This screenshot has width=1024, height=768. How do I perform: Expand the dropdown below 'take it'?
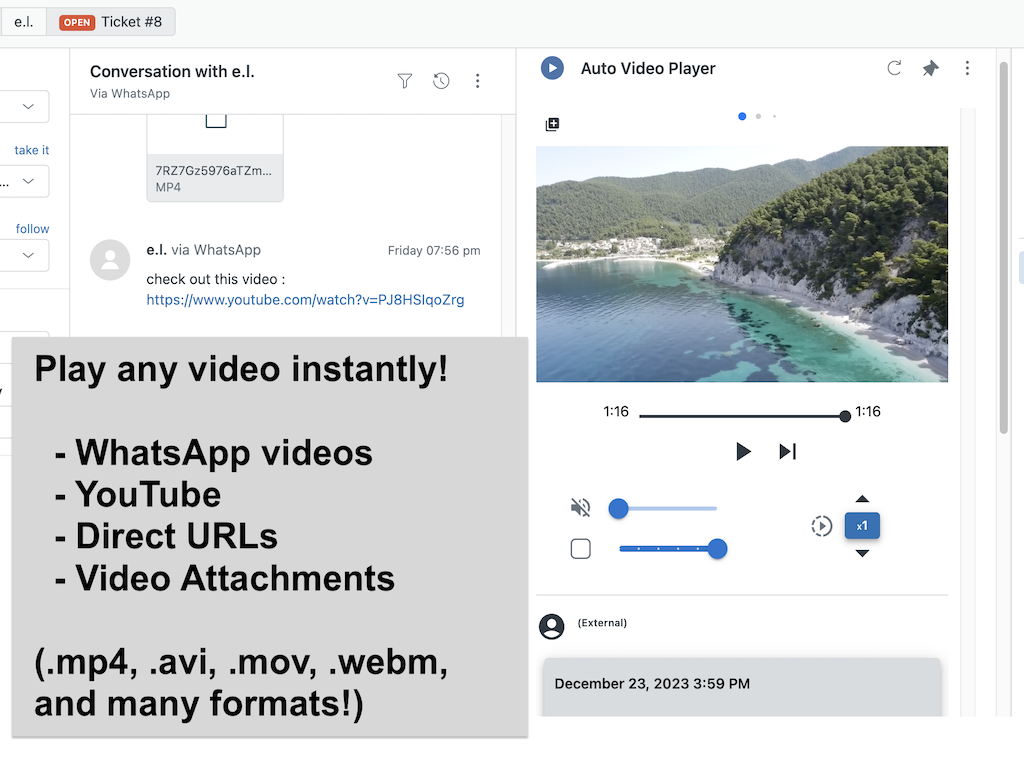point(28,181)
